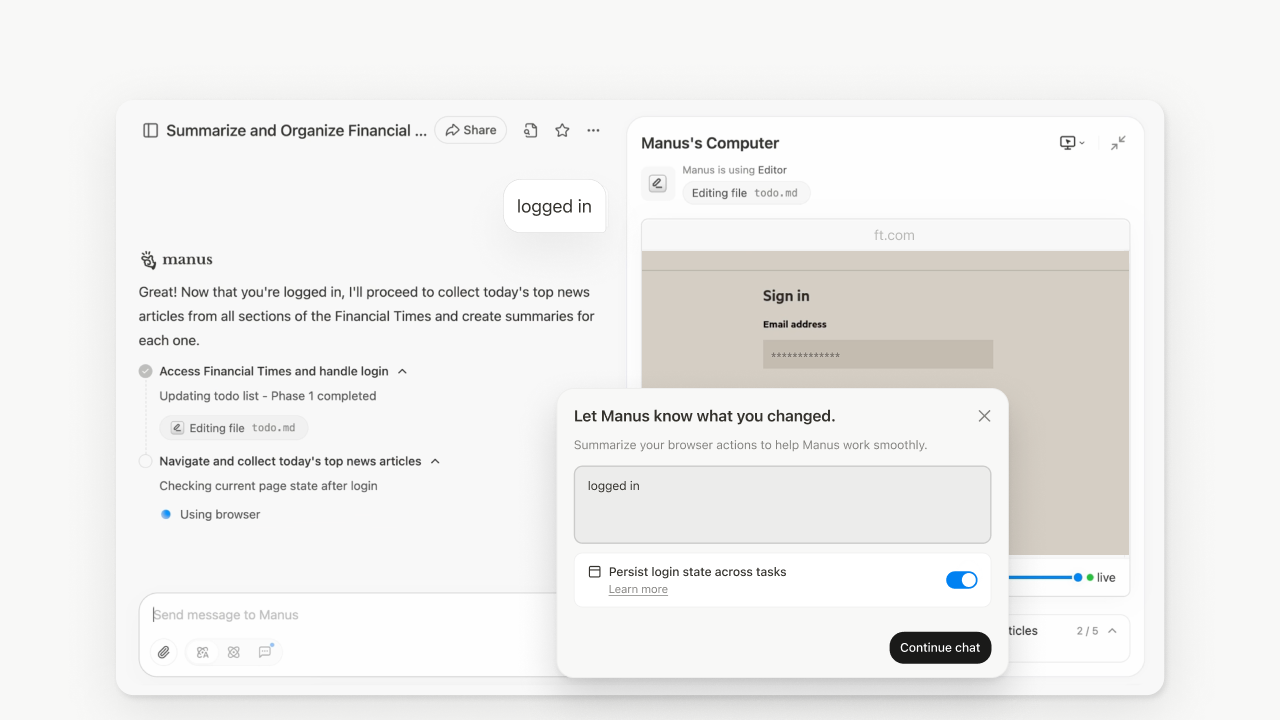Collapse 'Access Financial Times and handle login' step
Screen dimensions: 1280x720
pos(403,371)
